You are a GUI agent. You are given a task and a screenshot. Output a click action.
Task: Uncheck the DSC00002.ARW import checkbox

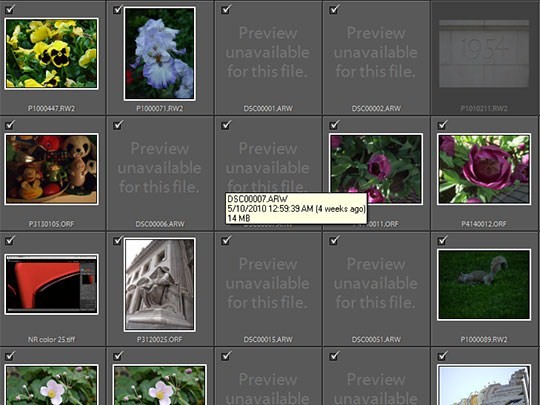pos(334,9)
